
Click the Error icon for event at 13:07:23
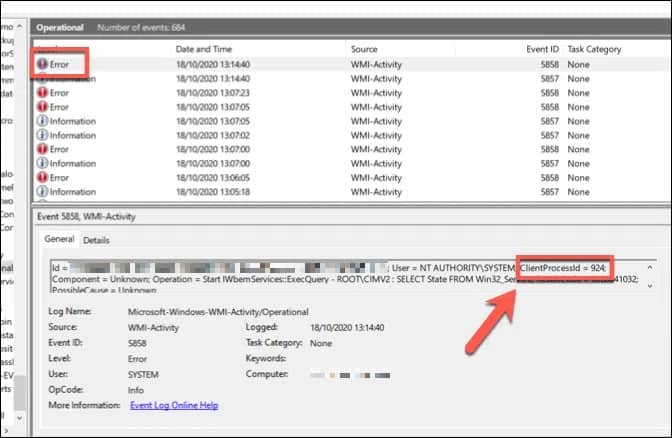click(42, 93)
